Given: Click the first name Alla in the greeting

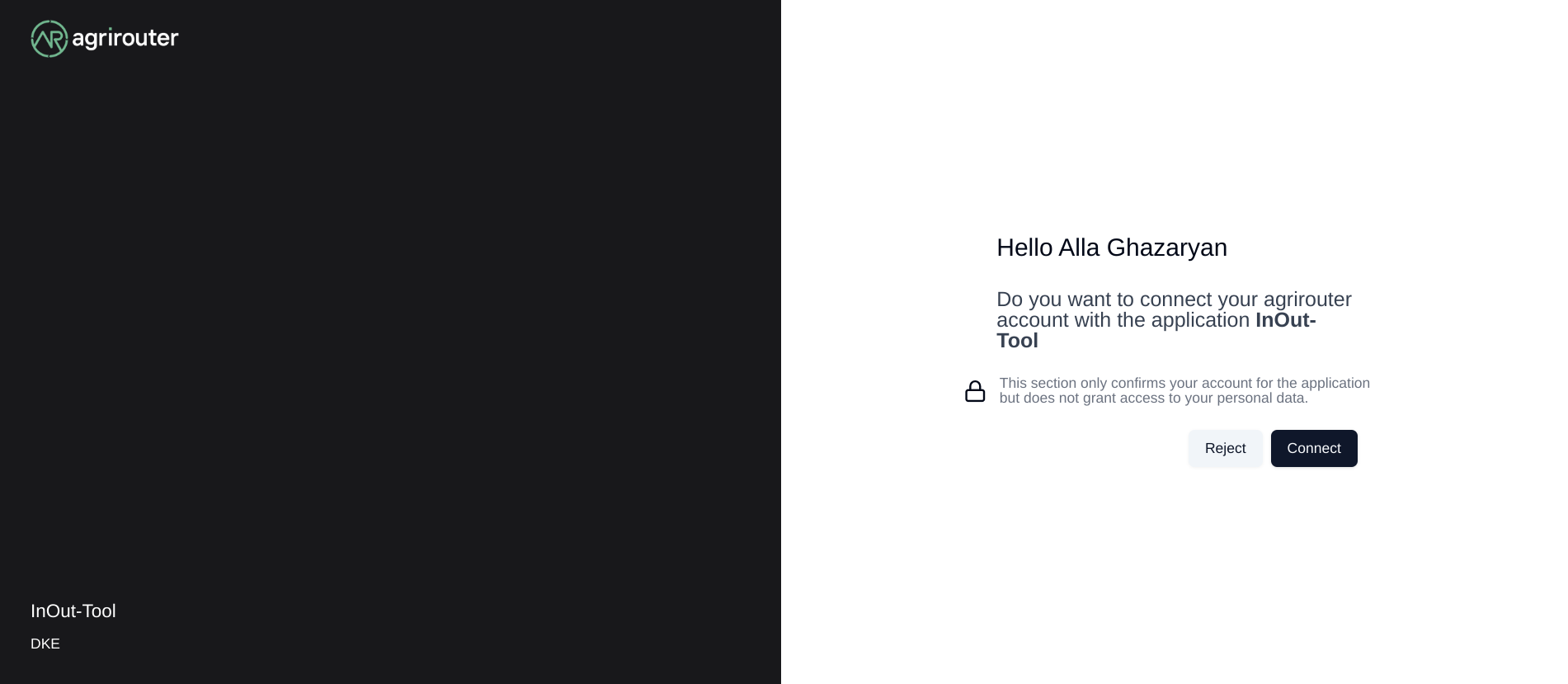Looking at the screenshot, I should 1080,248.
